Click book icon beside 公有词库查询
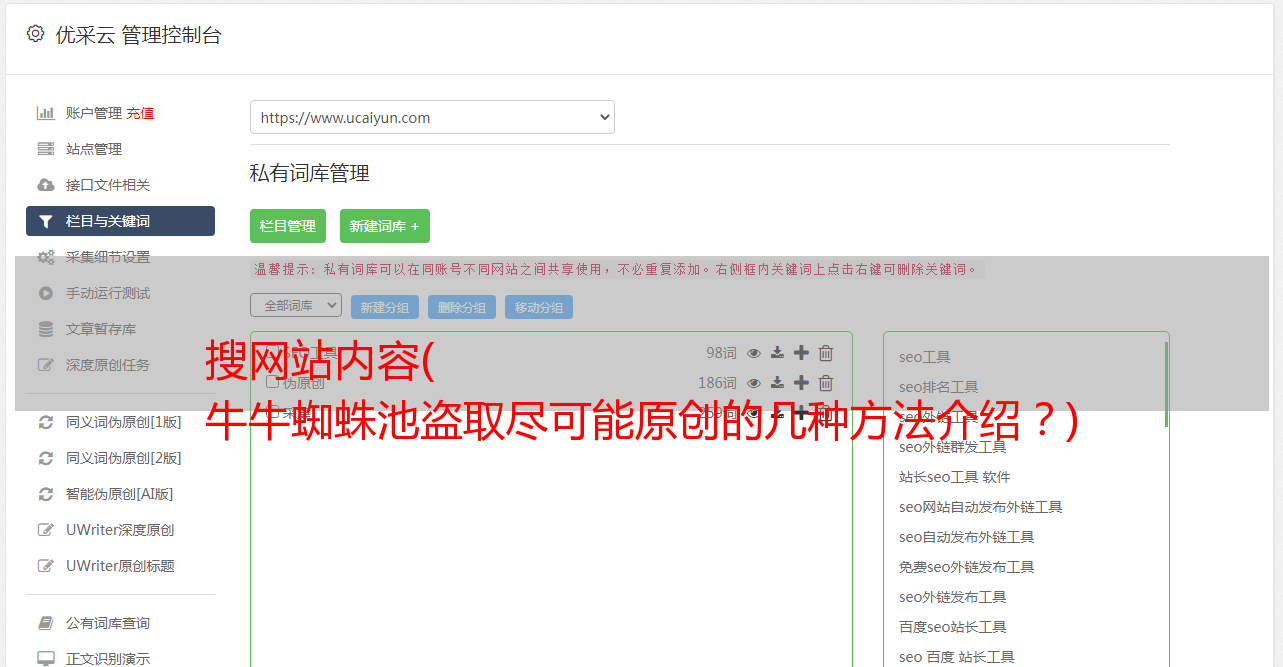 46,623
